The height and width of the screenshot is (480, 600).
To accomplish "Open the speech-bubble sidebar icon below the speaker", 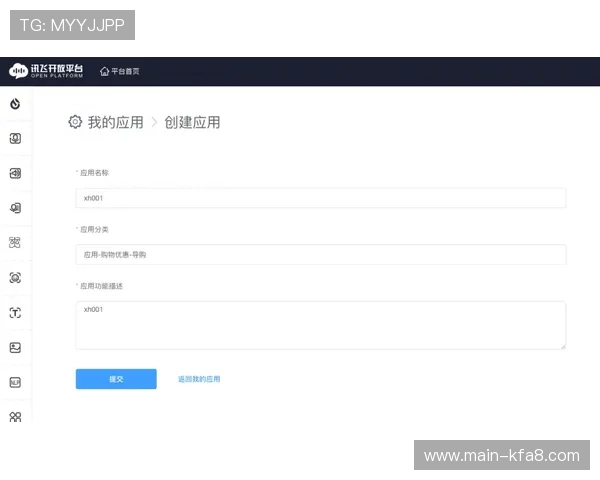I will (x=15, y=208).
